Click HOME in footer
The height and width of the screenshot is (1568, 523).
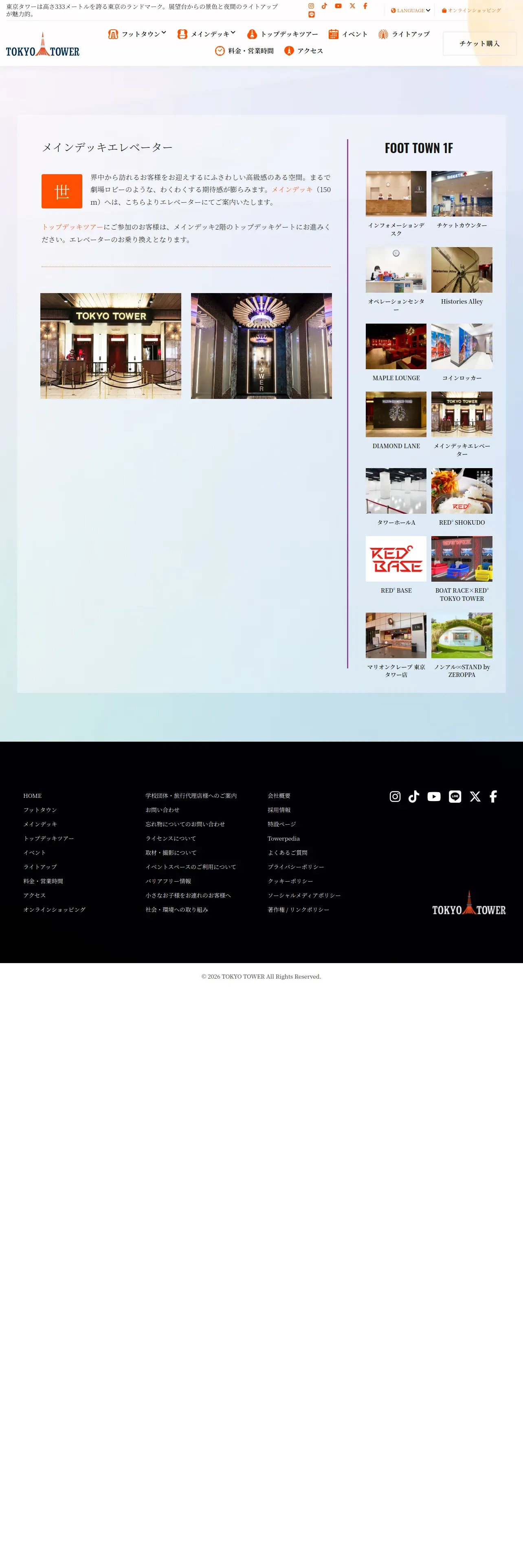coord(32,795)
